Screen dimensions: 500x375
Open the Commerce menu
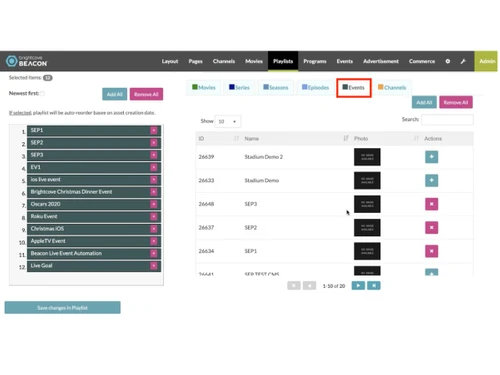click(422, 61)
